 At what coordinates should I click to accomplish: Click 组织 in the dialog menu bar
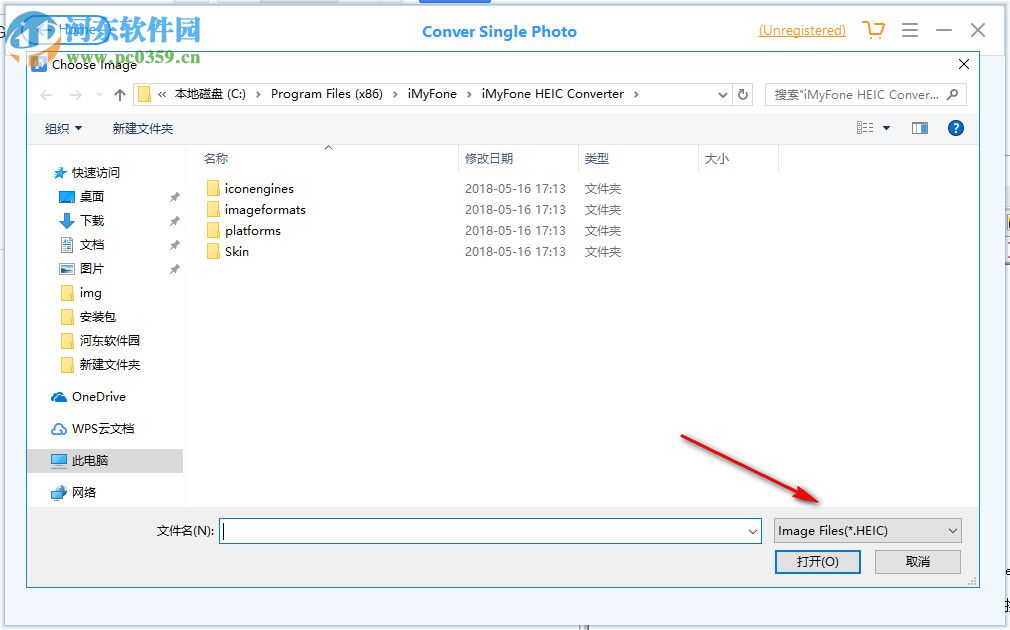pyautogui.click(x=60, y=128)
